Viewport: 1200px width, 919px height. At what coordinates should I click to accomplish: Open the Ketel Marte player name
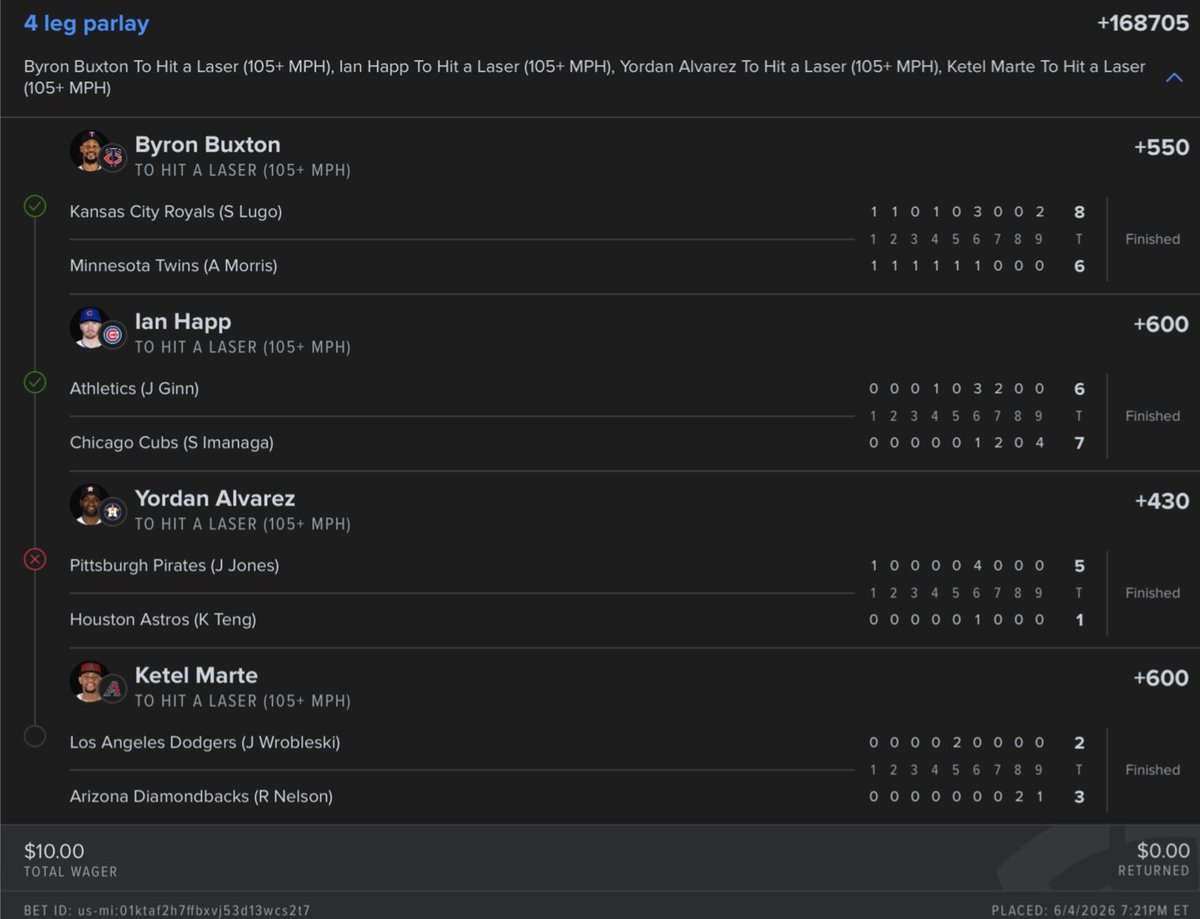tap(196, 675)
